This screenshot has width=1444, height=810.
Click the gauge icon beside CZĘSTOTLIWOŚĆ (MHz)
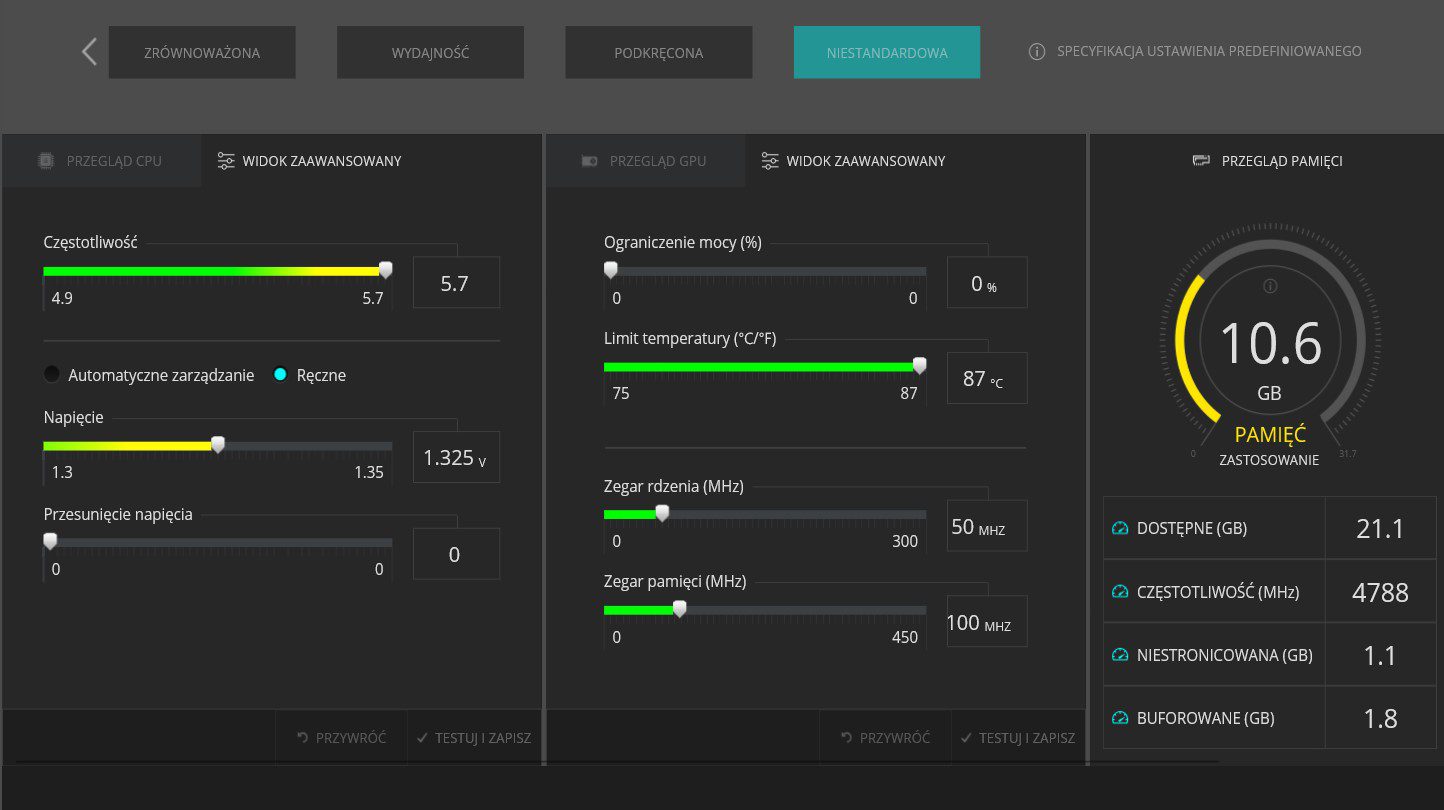(1120, 592)
